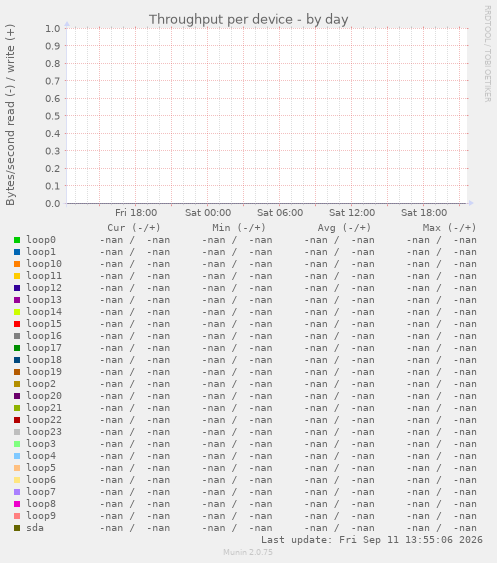Image resolution: width=497 pixels, height=563 pixels.
Task: Select the loop20 legend label
Action: pos(44,396)
